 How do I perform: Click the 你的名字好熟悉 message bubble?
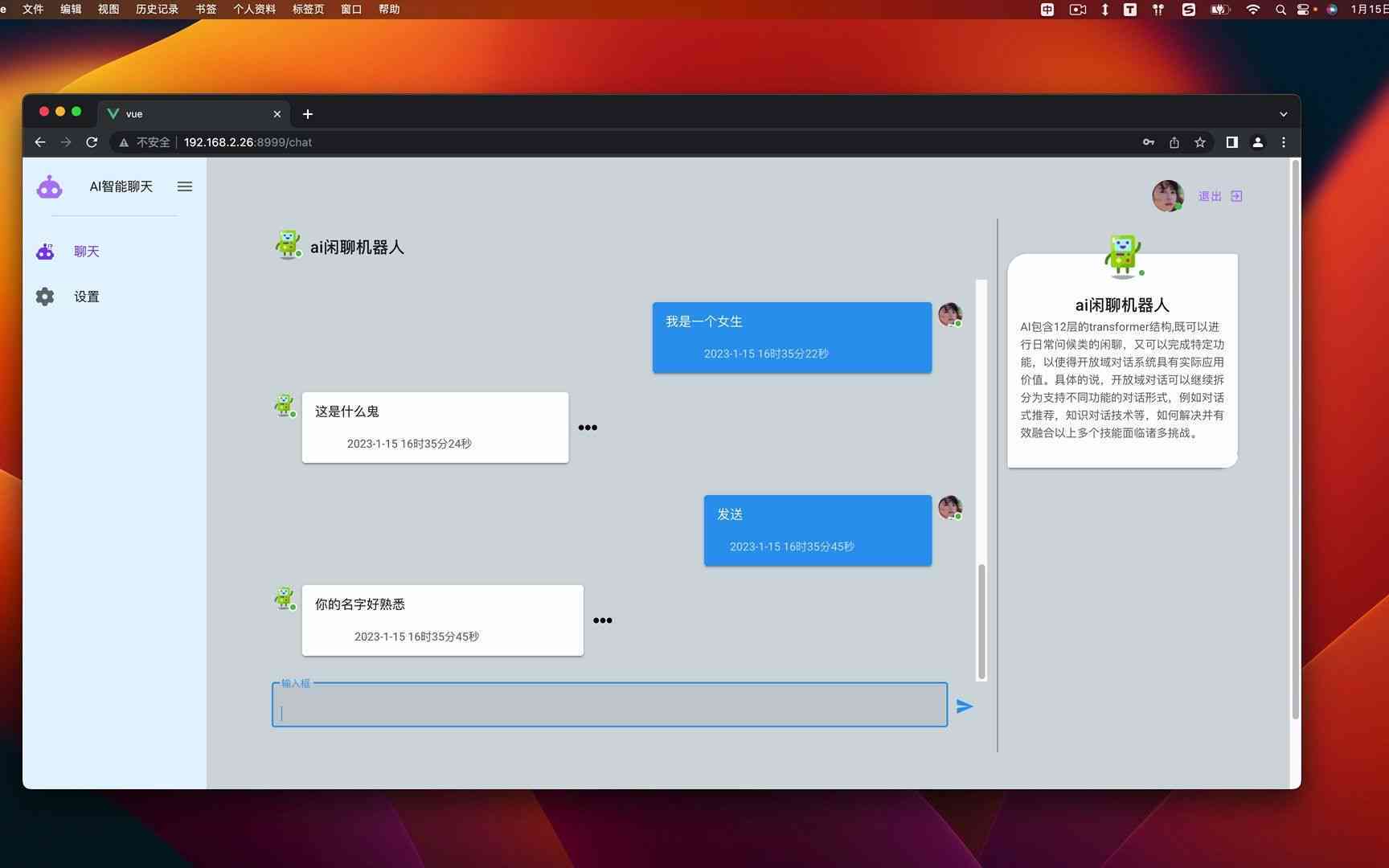click(442, 620)
